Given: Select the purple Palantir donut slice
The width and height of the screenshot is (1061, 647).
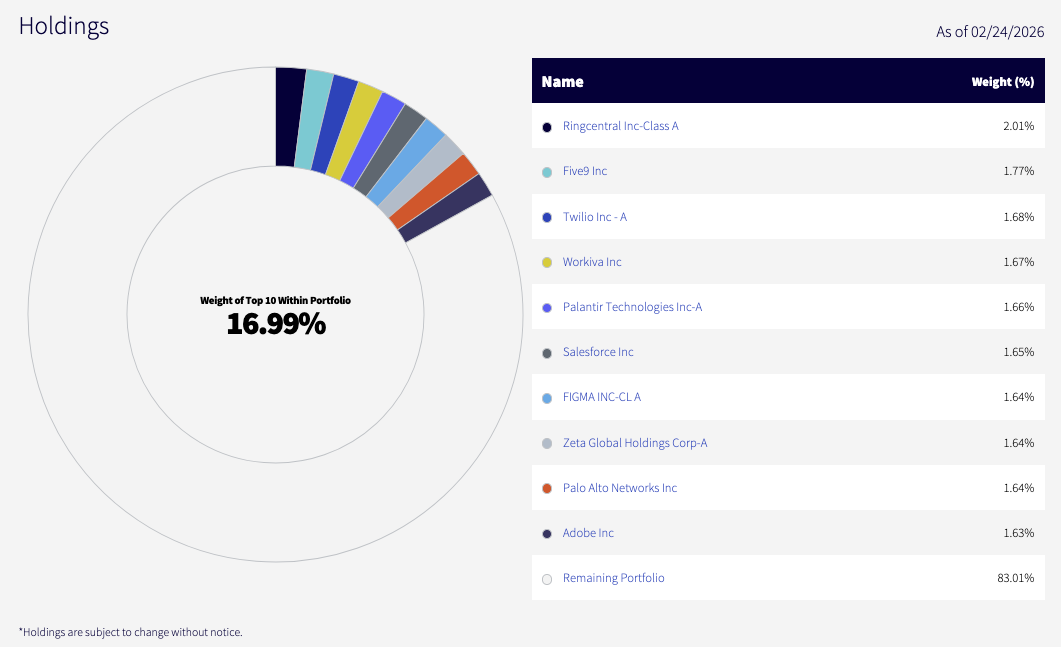Looking at the screenshot, I should (373, 141).
